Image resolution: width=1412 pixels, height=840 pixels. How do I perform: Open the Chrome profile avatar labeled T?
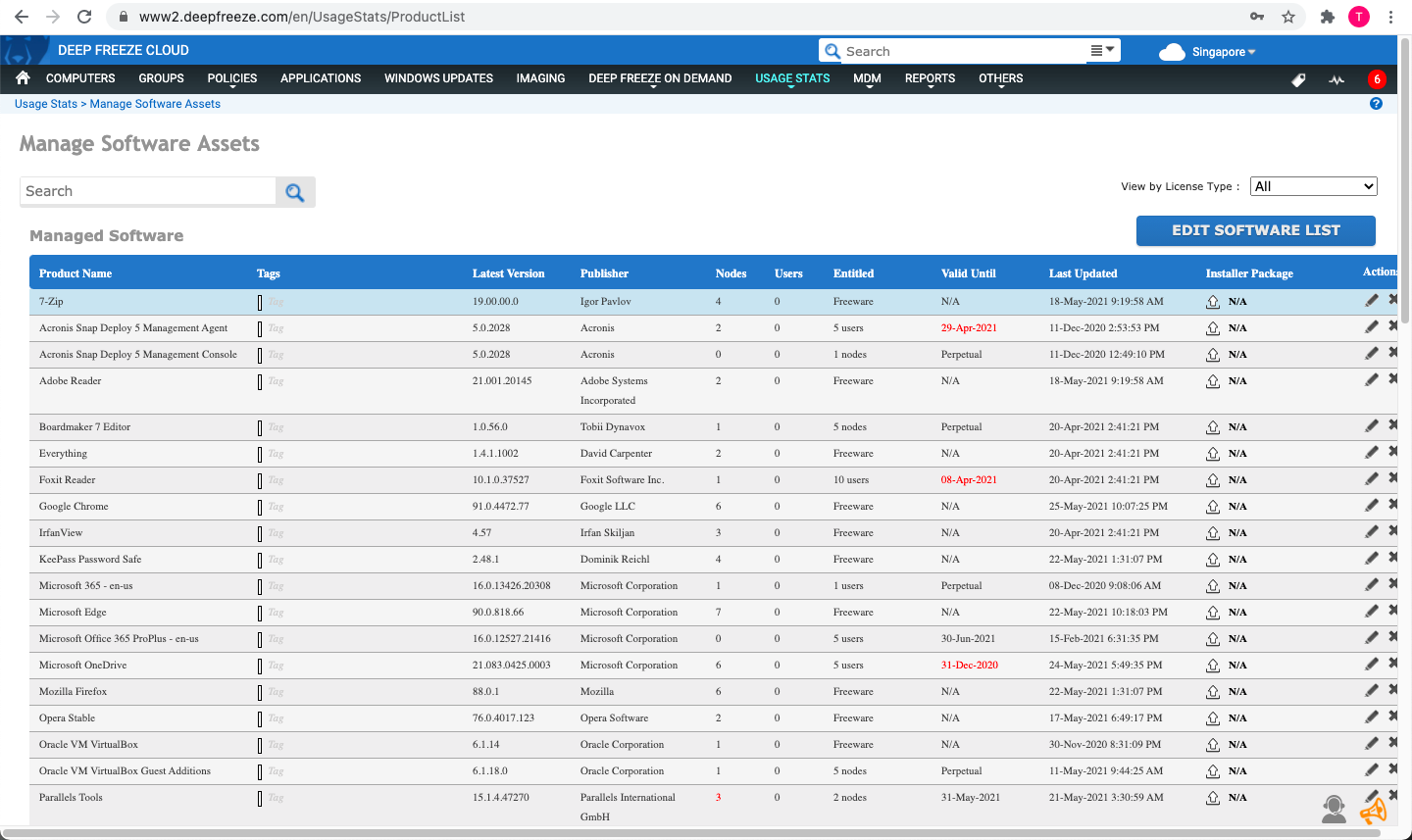[x=1359, y=17]
